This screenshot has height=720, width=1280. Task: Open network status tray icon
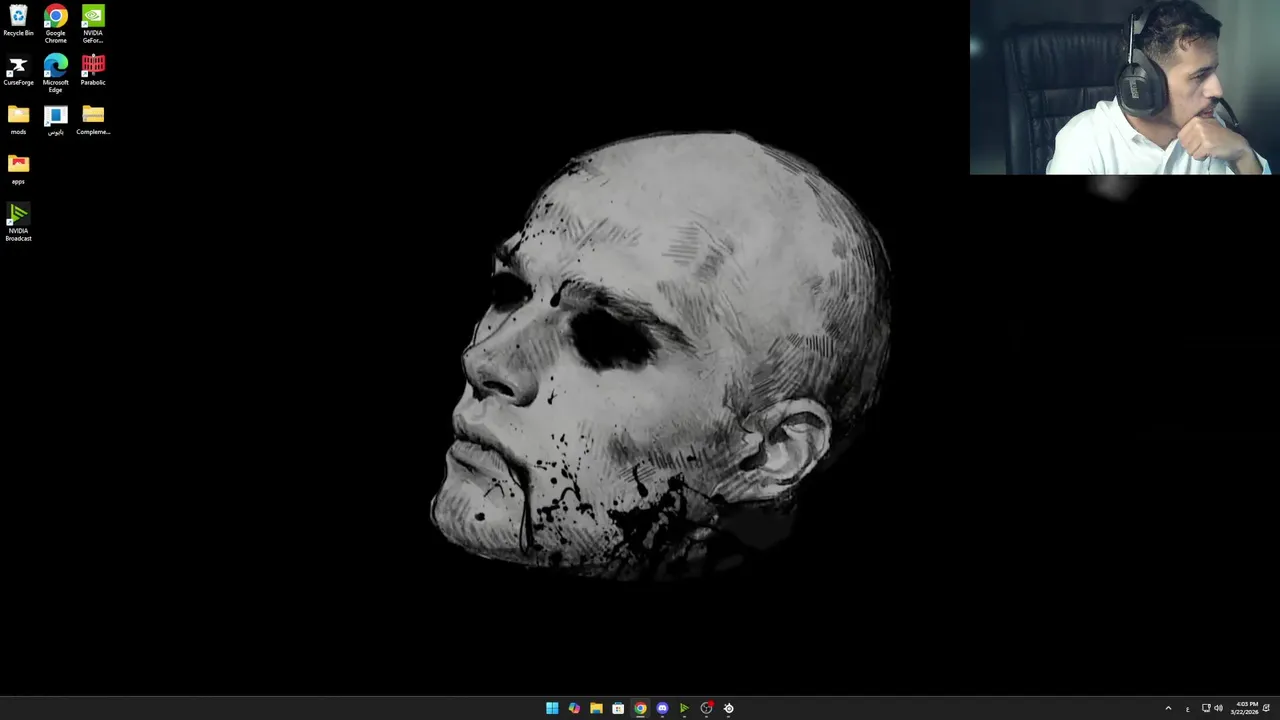[x=1206, y=708]
